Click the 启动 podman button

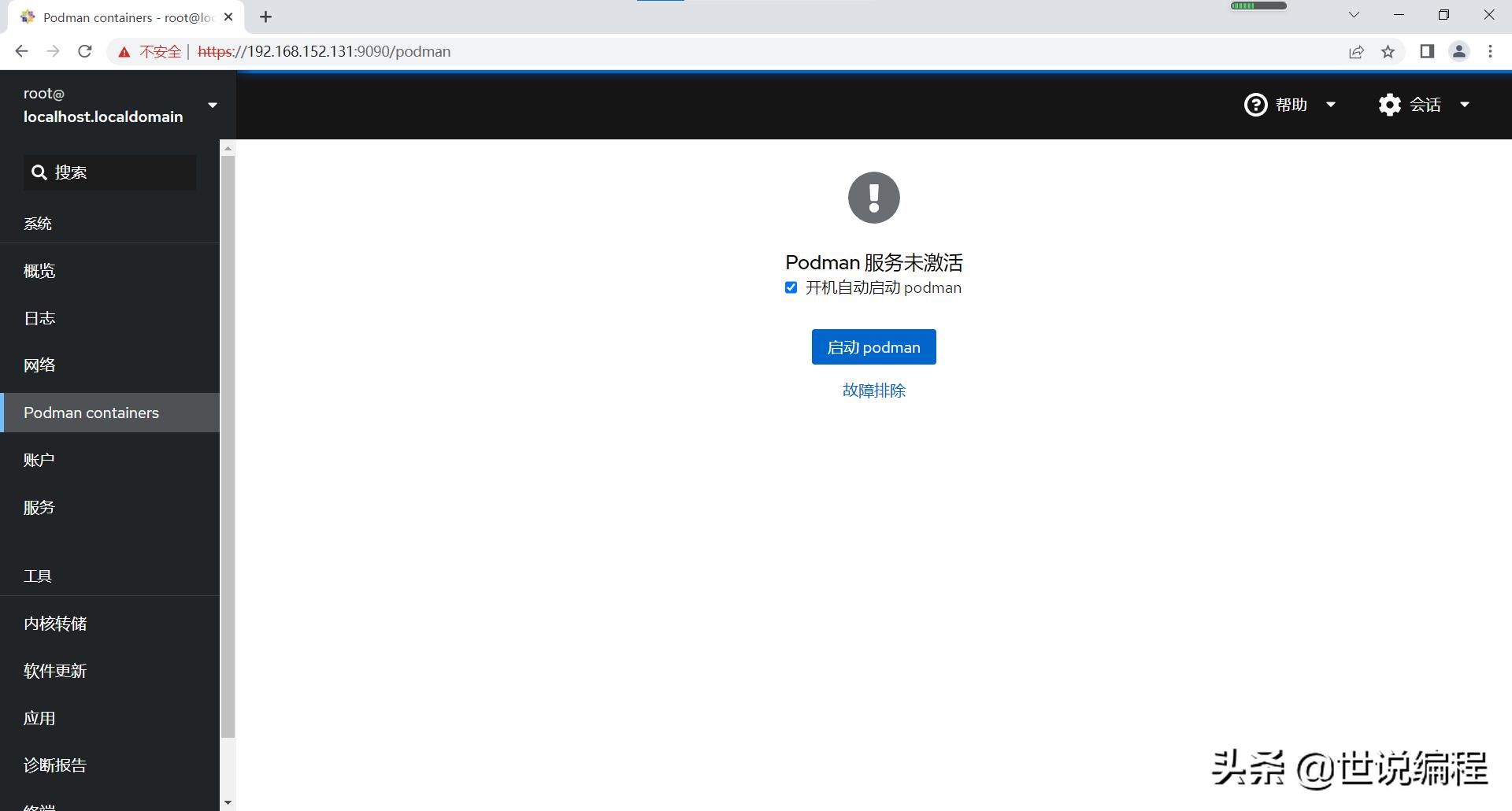pos(873,346)
